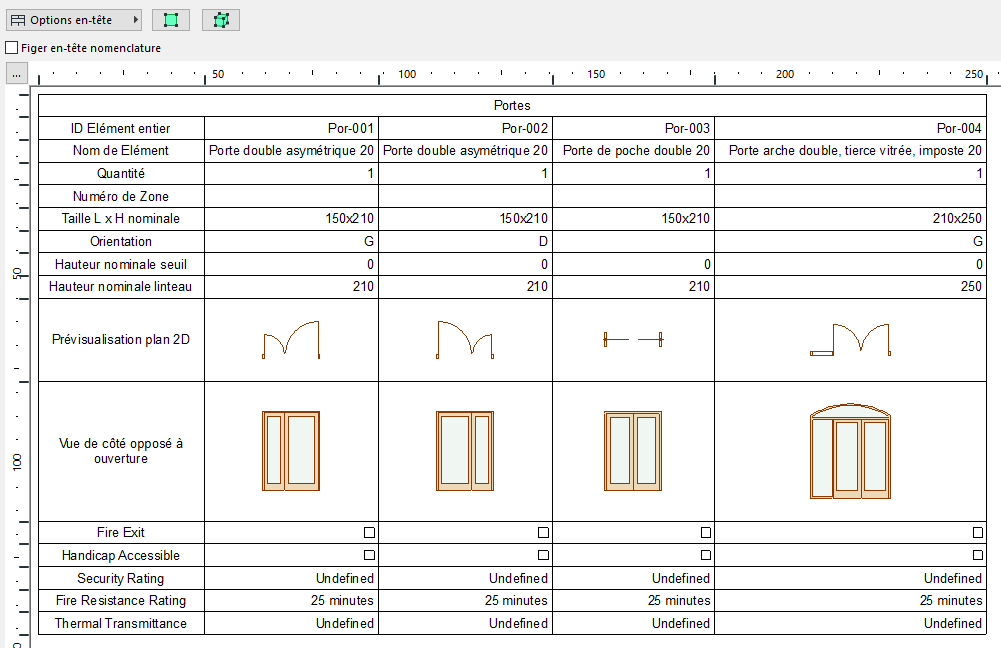Click the Taille L x H nominale header
The height and width of the screenshot is (648, 1001).
tap(121, 219)
